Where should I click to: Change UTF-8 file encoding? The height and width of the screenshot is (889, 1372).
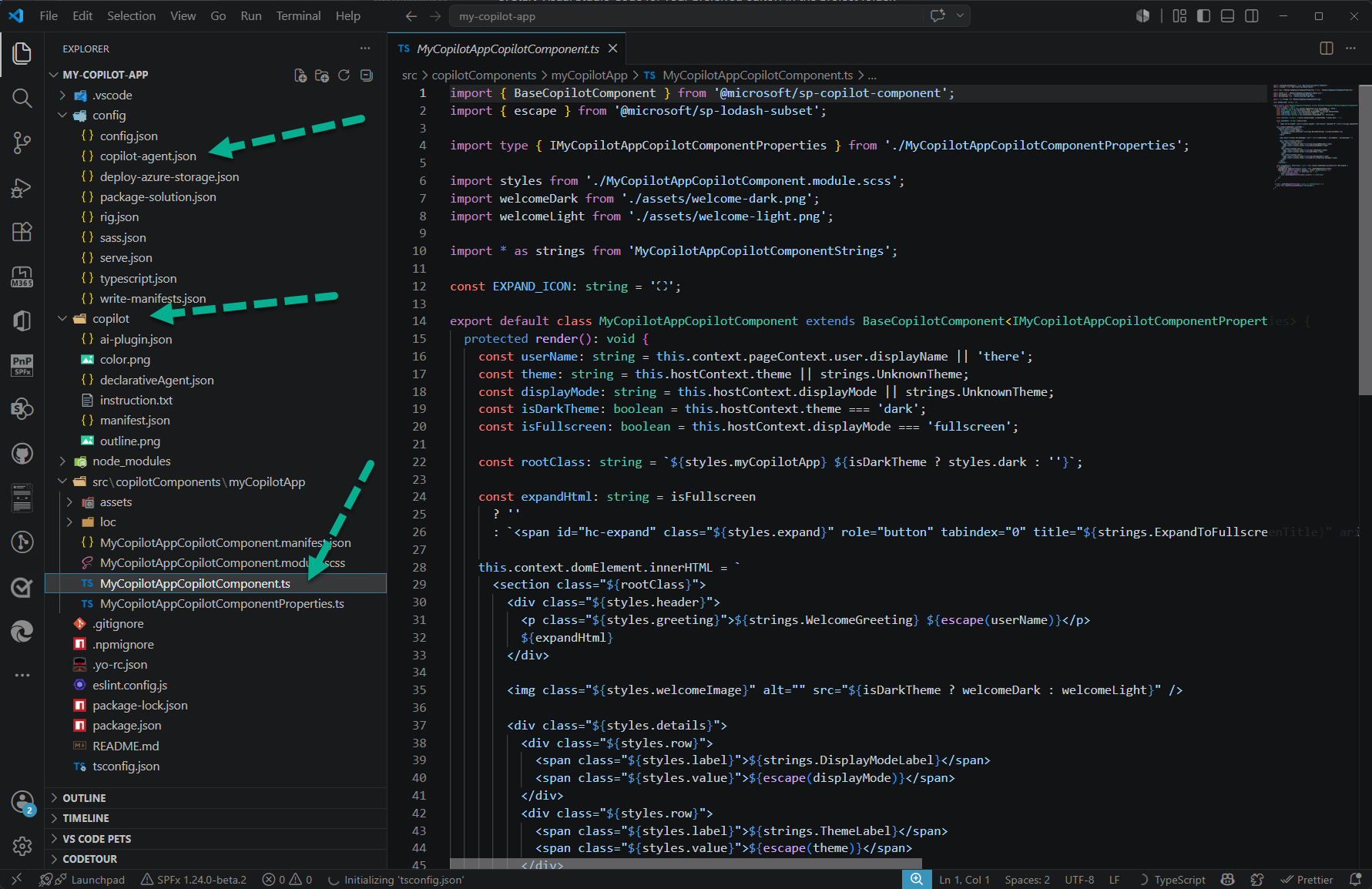1079,880
